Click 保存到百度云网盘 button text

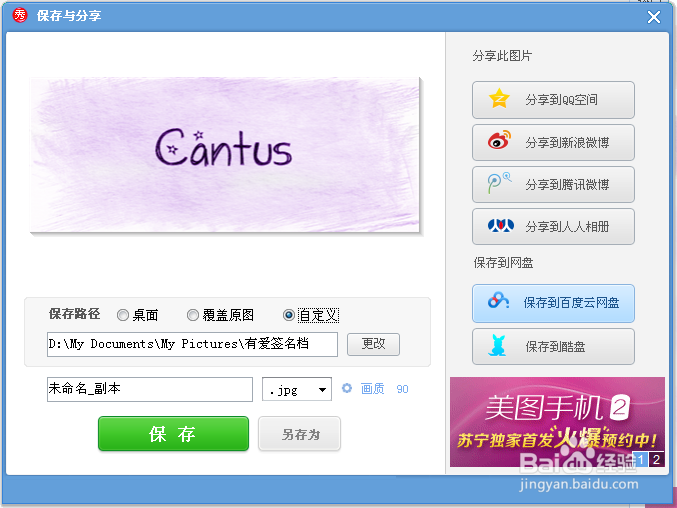(x=571, y=303)
